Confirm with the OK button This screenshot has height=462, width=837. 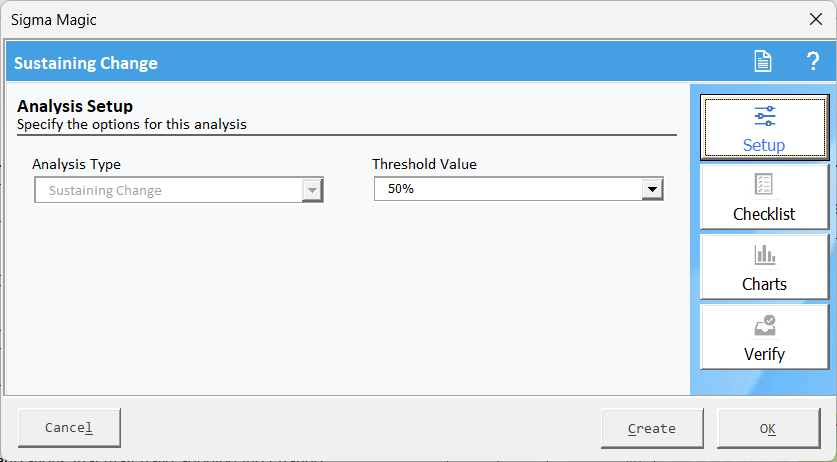(x=768, y=428)
